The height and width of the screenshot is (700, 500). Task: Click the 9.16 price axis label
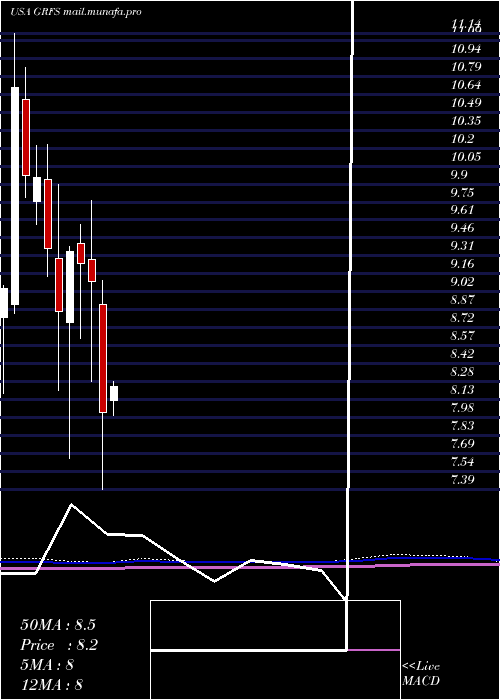coord(462,264)
